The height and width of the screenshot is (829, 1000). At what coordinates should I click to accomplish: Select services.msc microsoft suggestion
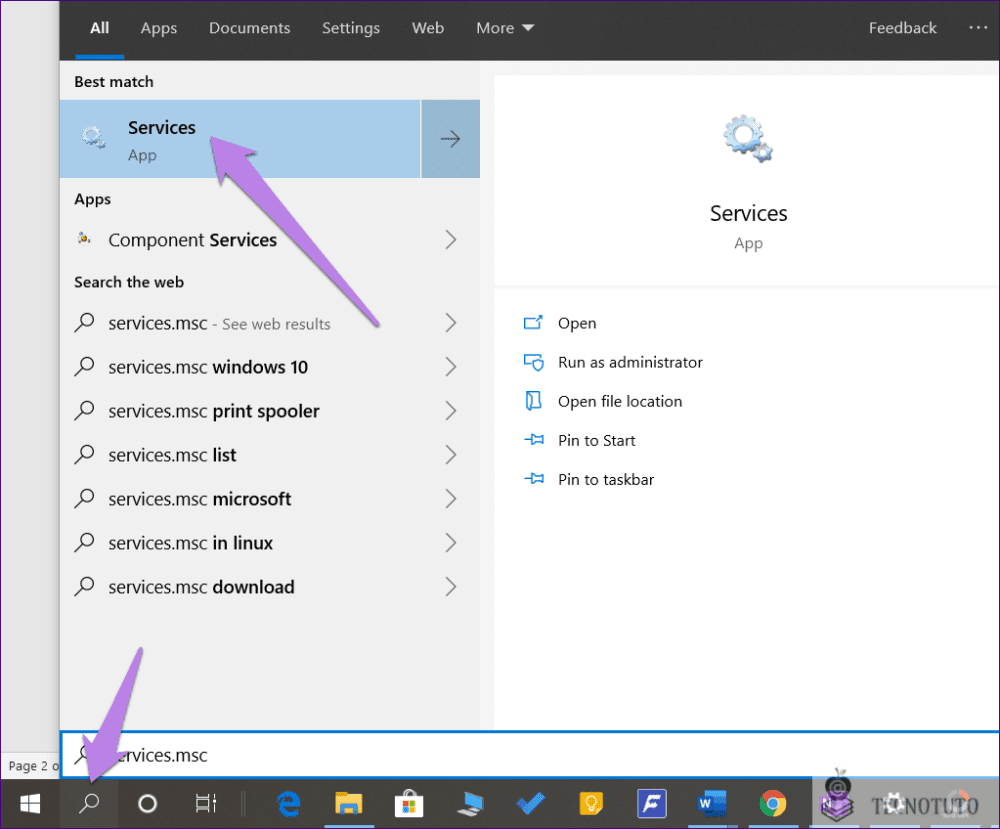(270, 499)
